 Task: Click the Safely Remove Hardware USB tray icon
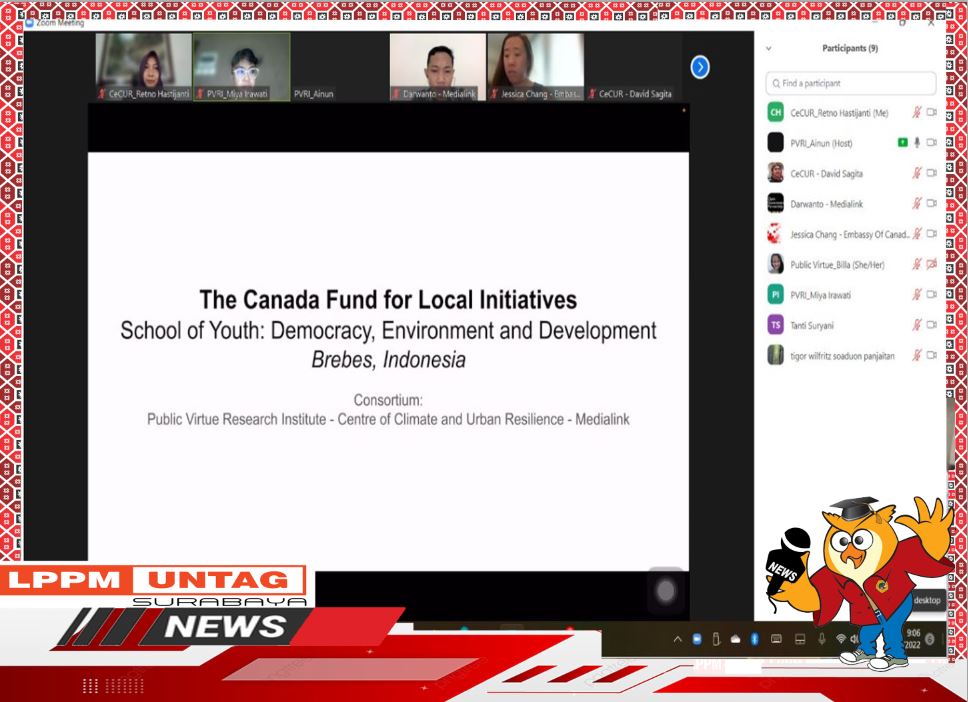(x=716, y=640)
